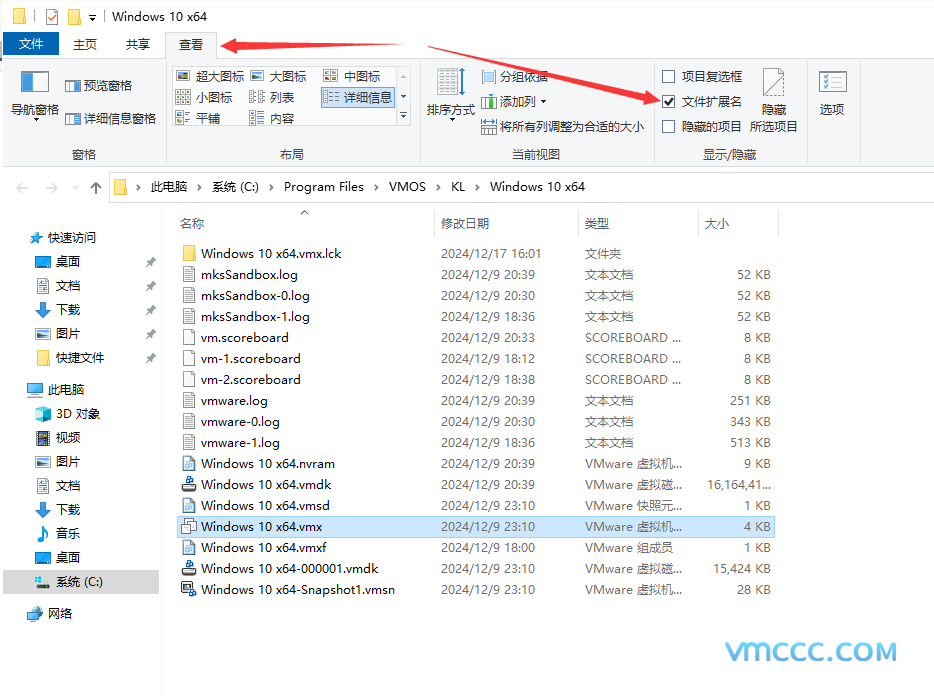Screen dimensions: 934x696
Task: Select the Windows 10 x64.vmdk disk icon
Action: (189, 484)
